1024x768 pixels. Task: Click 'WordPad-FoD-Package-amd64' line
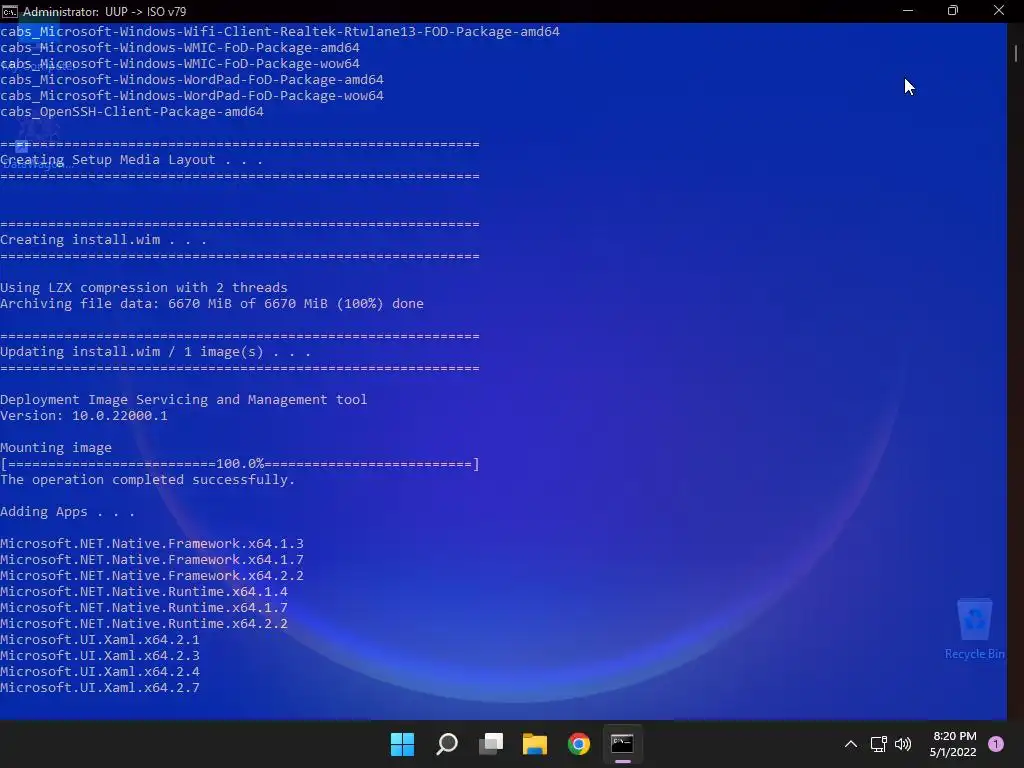click(192, 80)
